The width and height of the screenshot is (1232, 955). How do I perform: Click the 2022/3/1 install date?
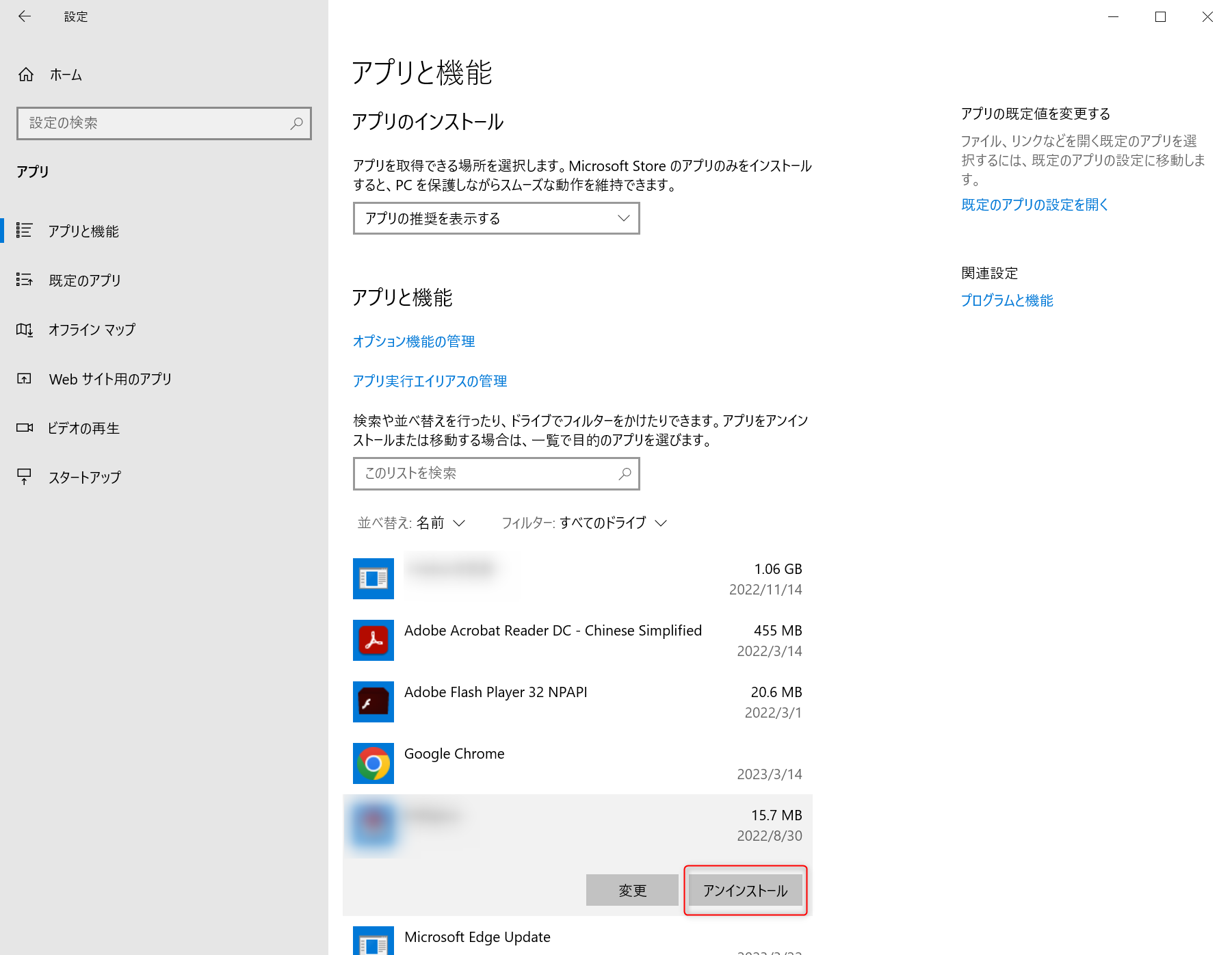[x=773, y=713]
